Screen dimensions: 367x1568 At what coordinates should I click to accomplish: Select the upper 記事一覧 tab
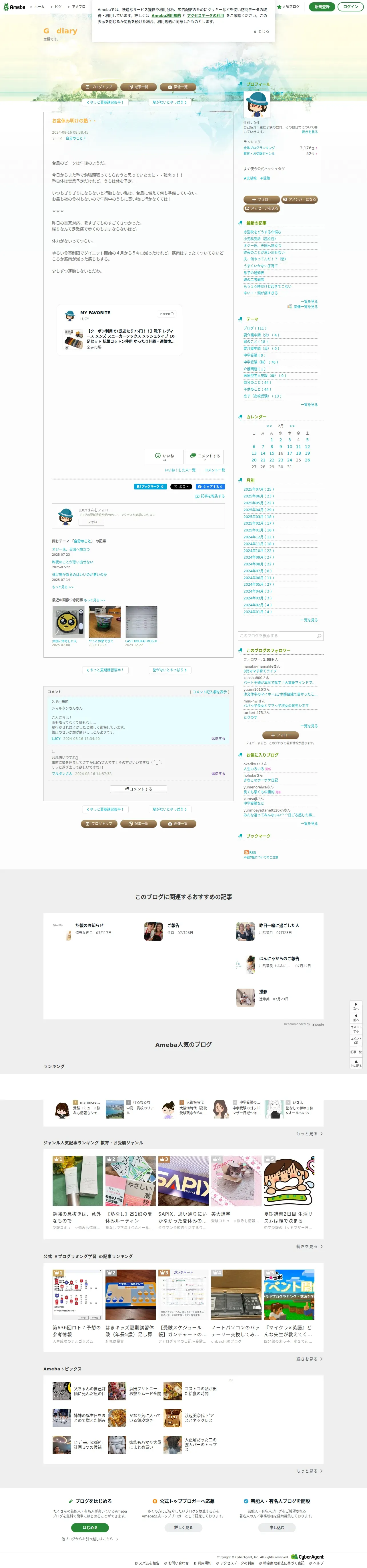(x=138, y=87)
